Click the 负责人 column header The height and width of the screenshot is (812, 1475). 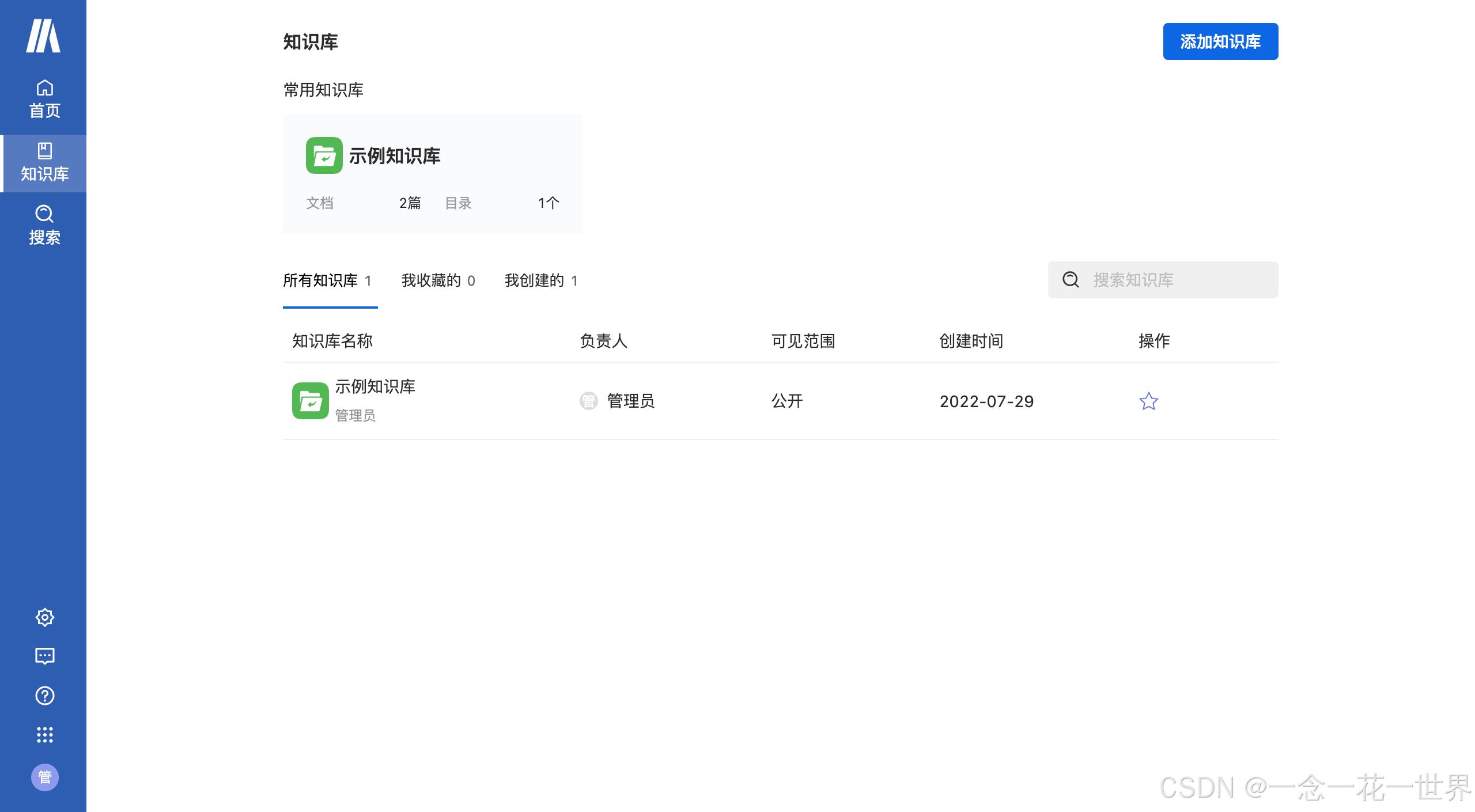[x=604, y=341]
